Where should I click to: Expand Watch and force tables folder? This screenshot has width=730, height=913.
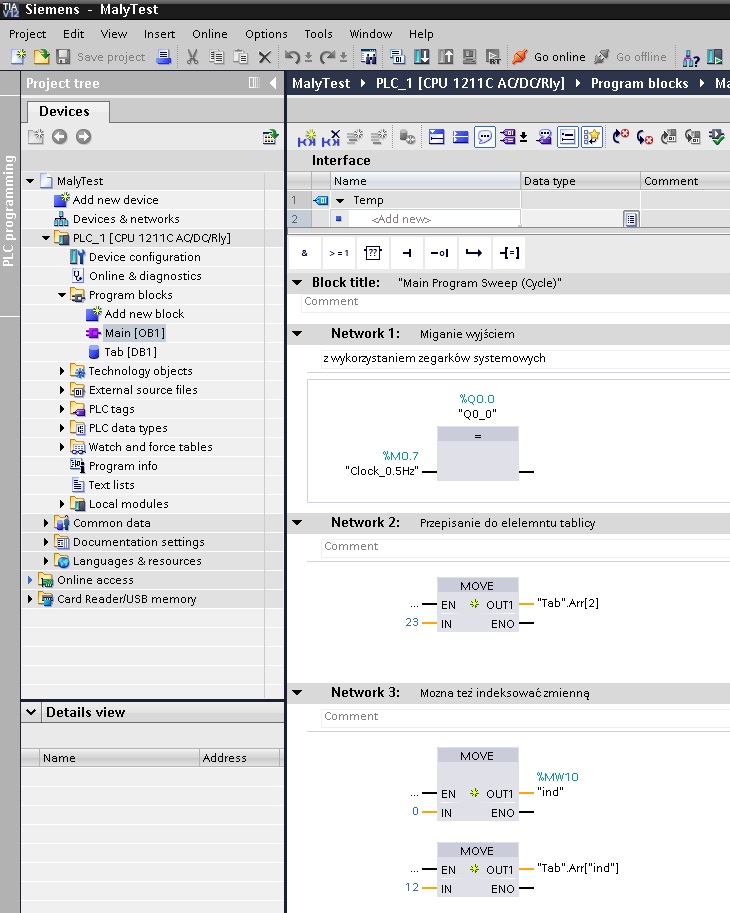click(x=62, y=447)
